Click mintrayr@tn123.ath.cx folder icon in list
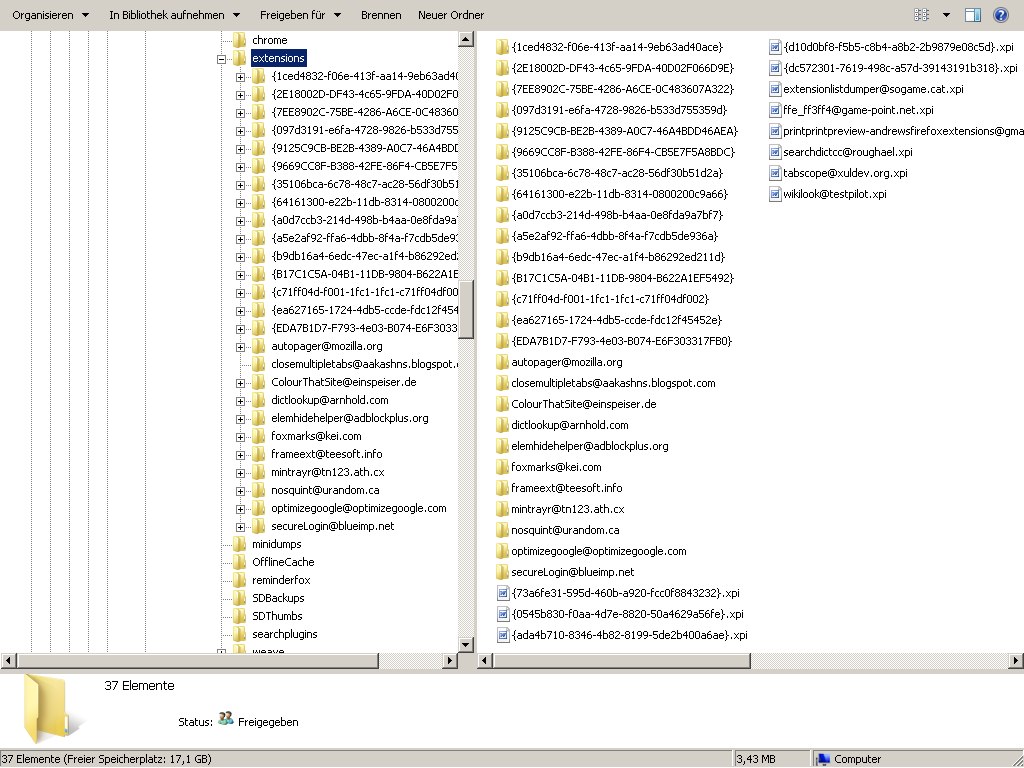Image resolution: width=1024 pixels, height=768 pixels. tap(502, 509)
